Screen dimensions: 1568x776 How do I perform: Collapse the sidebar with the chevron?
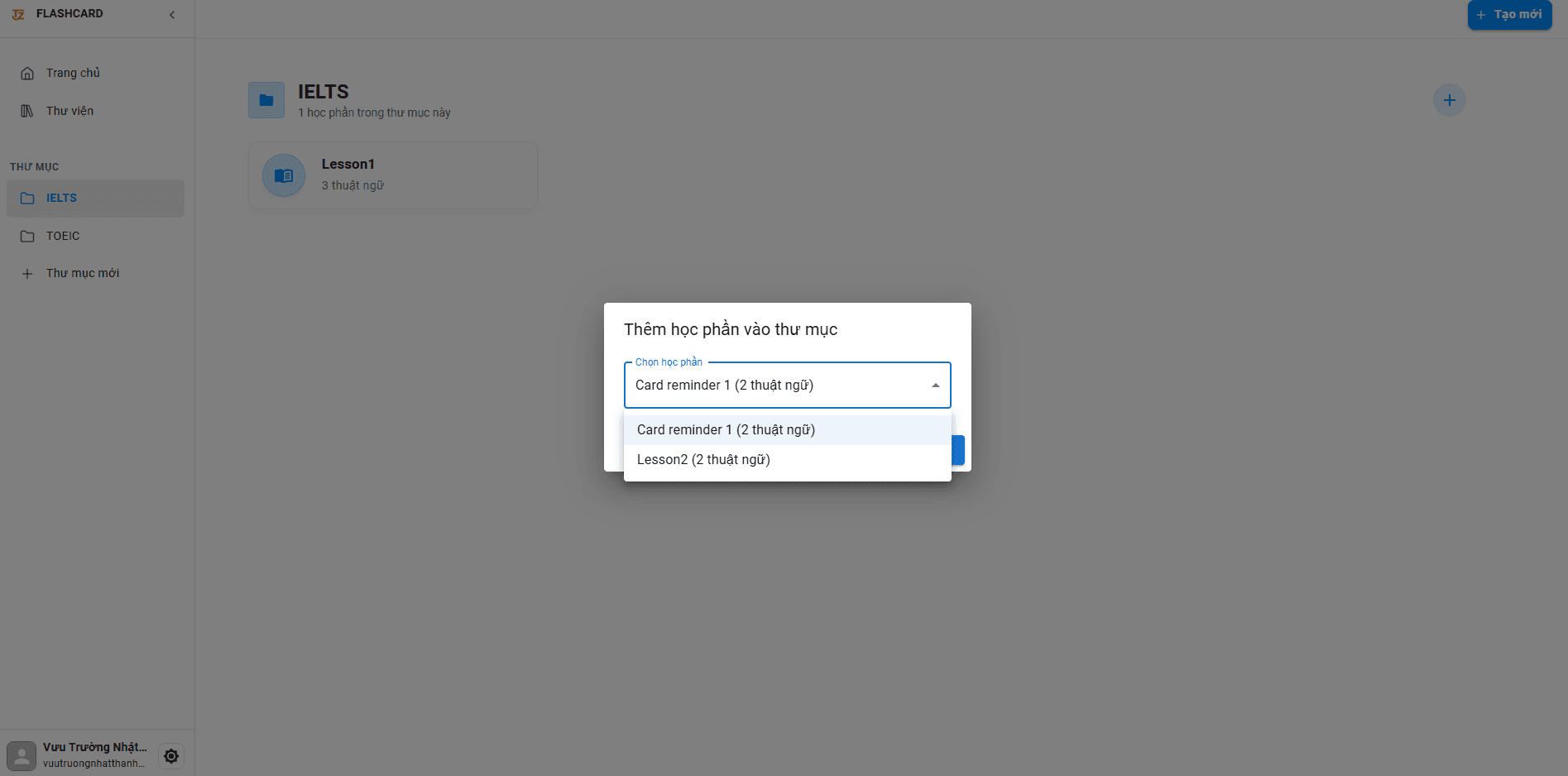172,15
